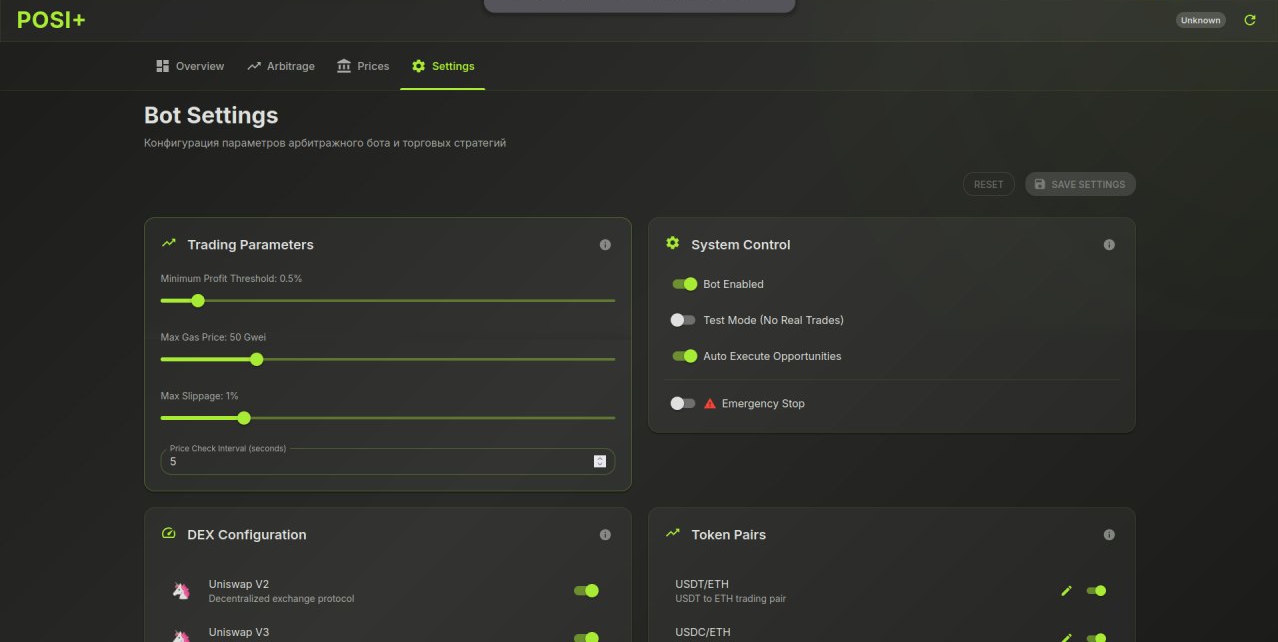
Task: Disable the USDT/ETH trading pair
Action: coord(1096,591)
